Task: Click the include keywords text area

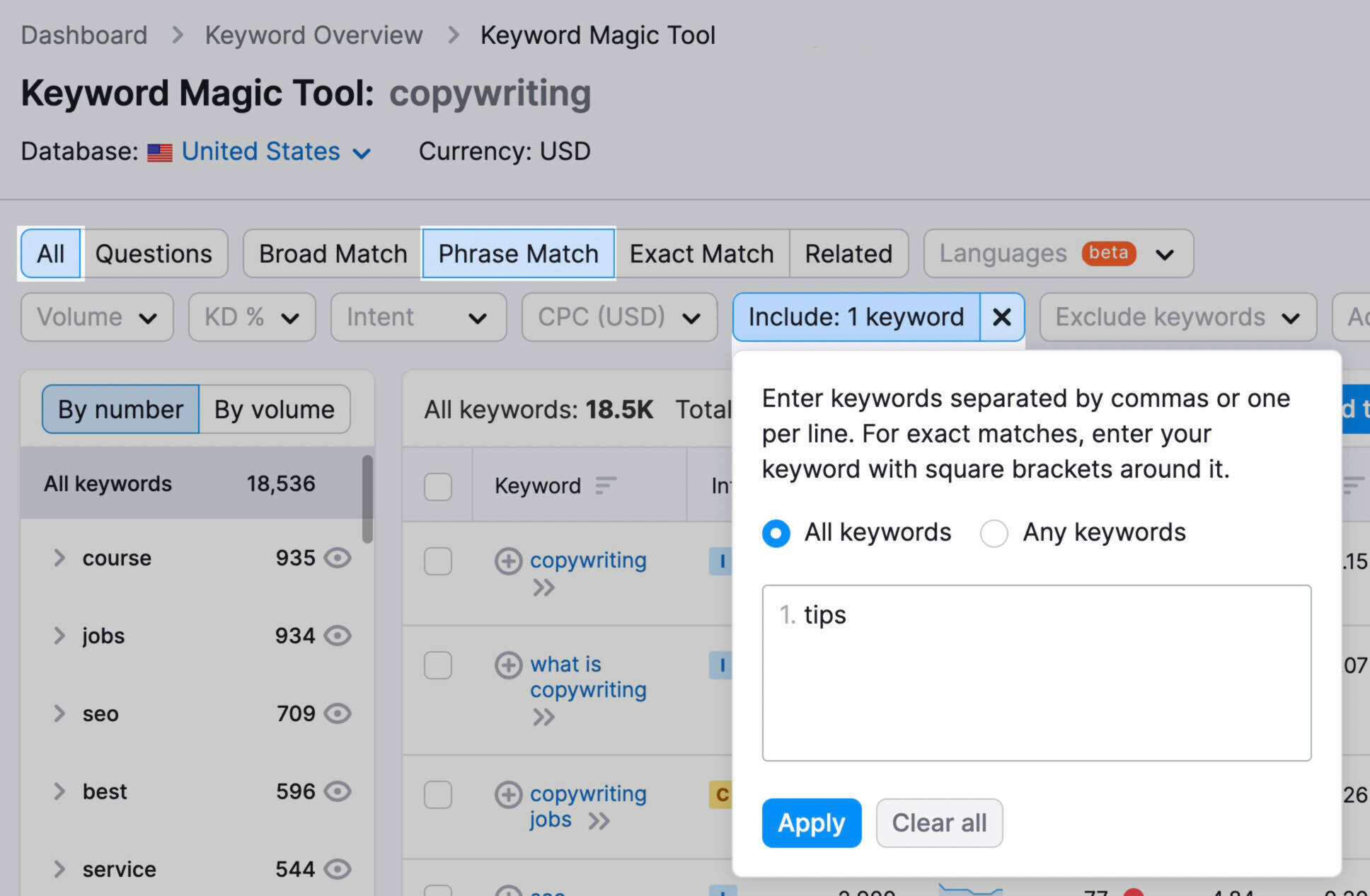Action: coord(1037,673)
